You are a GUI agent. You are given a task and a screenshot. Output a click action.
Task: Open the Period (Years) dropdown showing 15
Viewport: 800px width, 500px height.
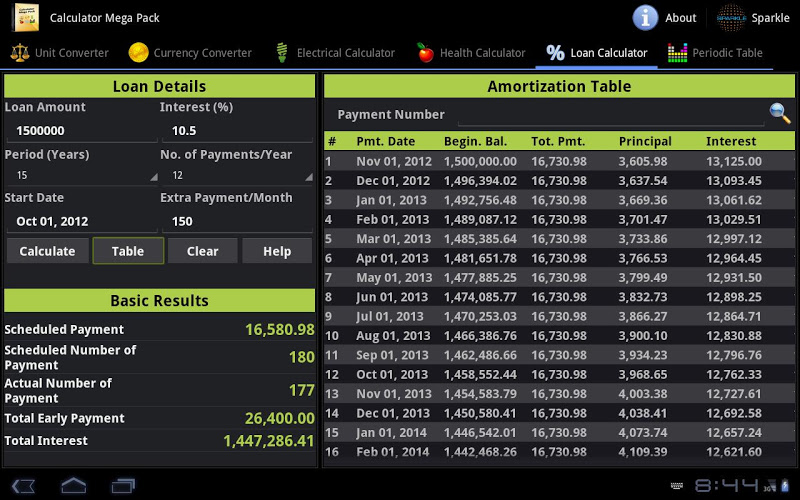click(x=82, y=175)
